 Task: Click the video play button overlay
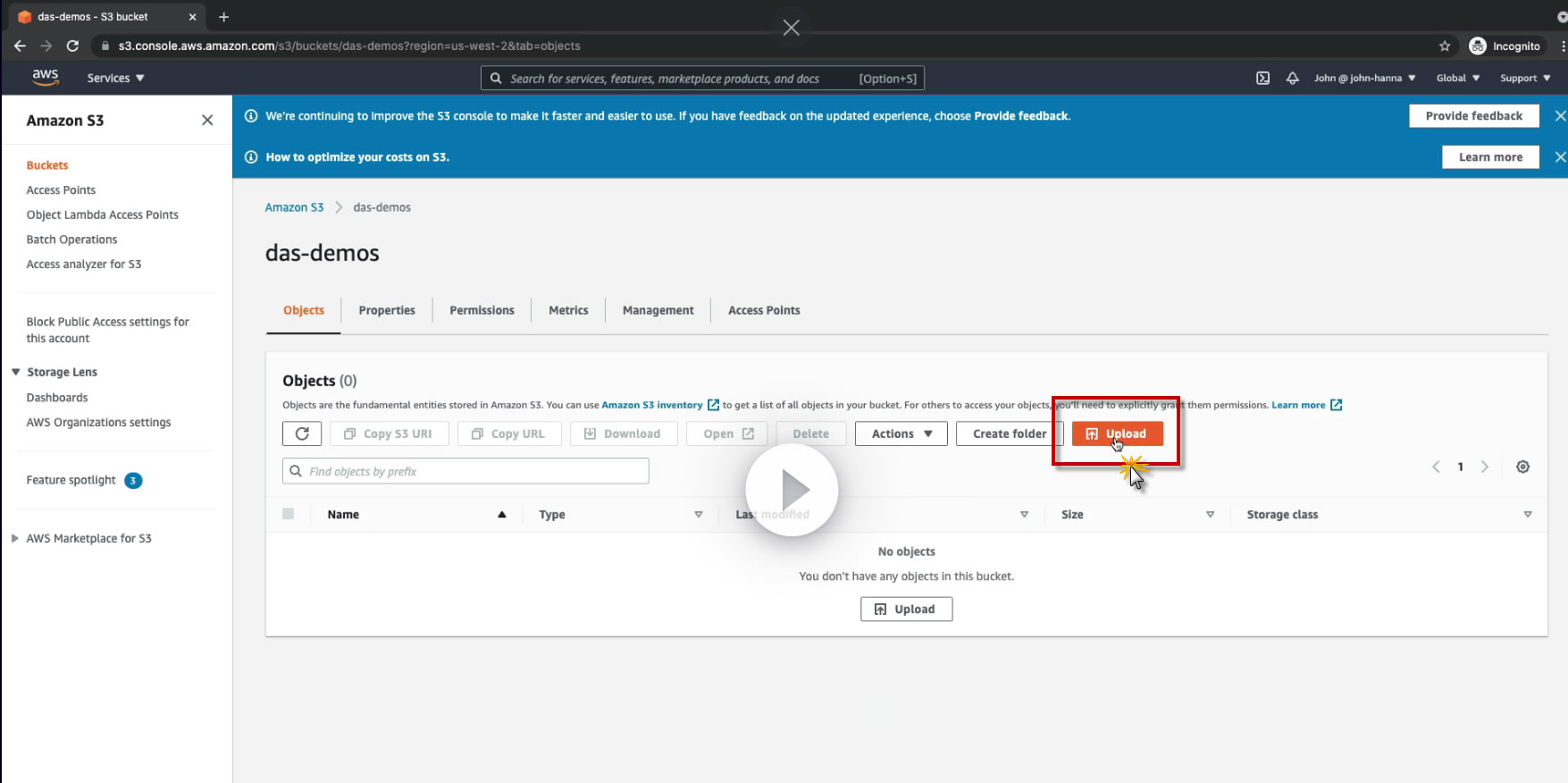coord(792,490)
